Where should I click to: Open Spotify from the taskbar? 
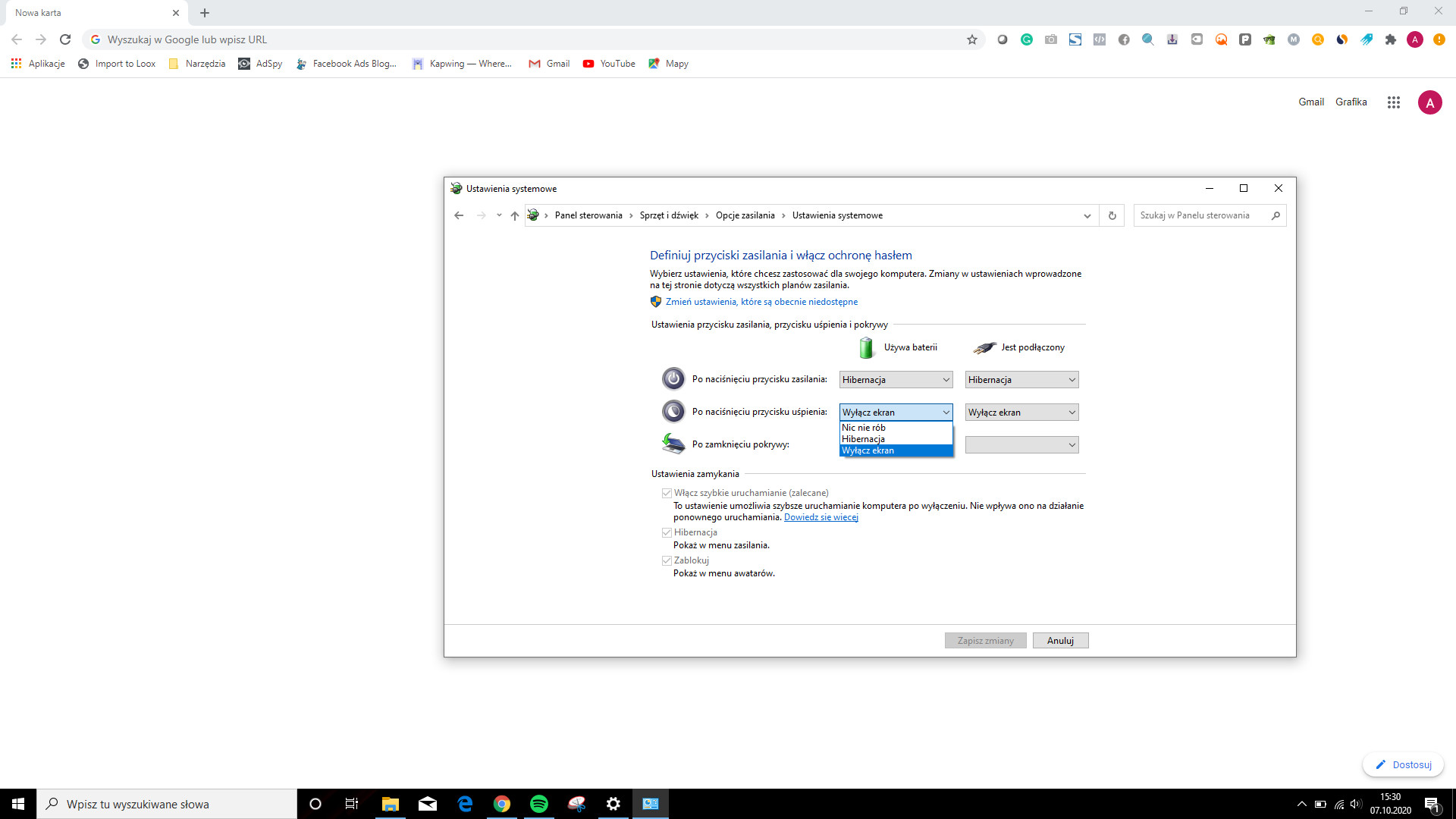(539, 804)
